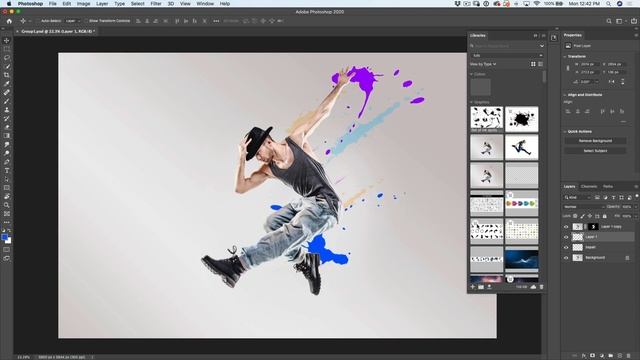Click the Add layer mask icon
The image size is (640, 360).
click(x=593, y=356)
